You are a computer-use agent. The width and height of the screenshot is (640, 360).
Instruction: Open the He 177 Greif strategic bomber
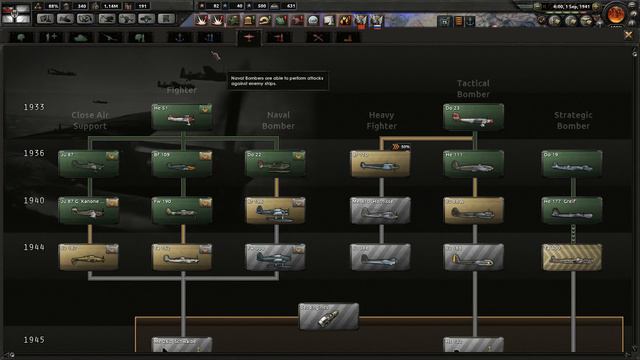point(571,211)
